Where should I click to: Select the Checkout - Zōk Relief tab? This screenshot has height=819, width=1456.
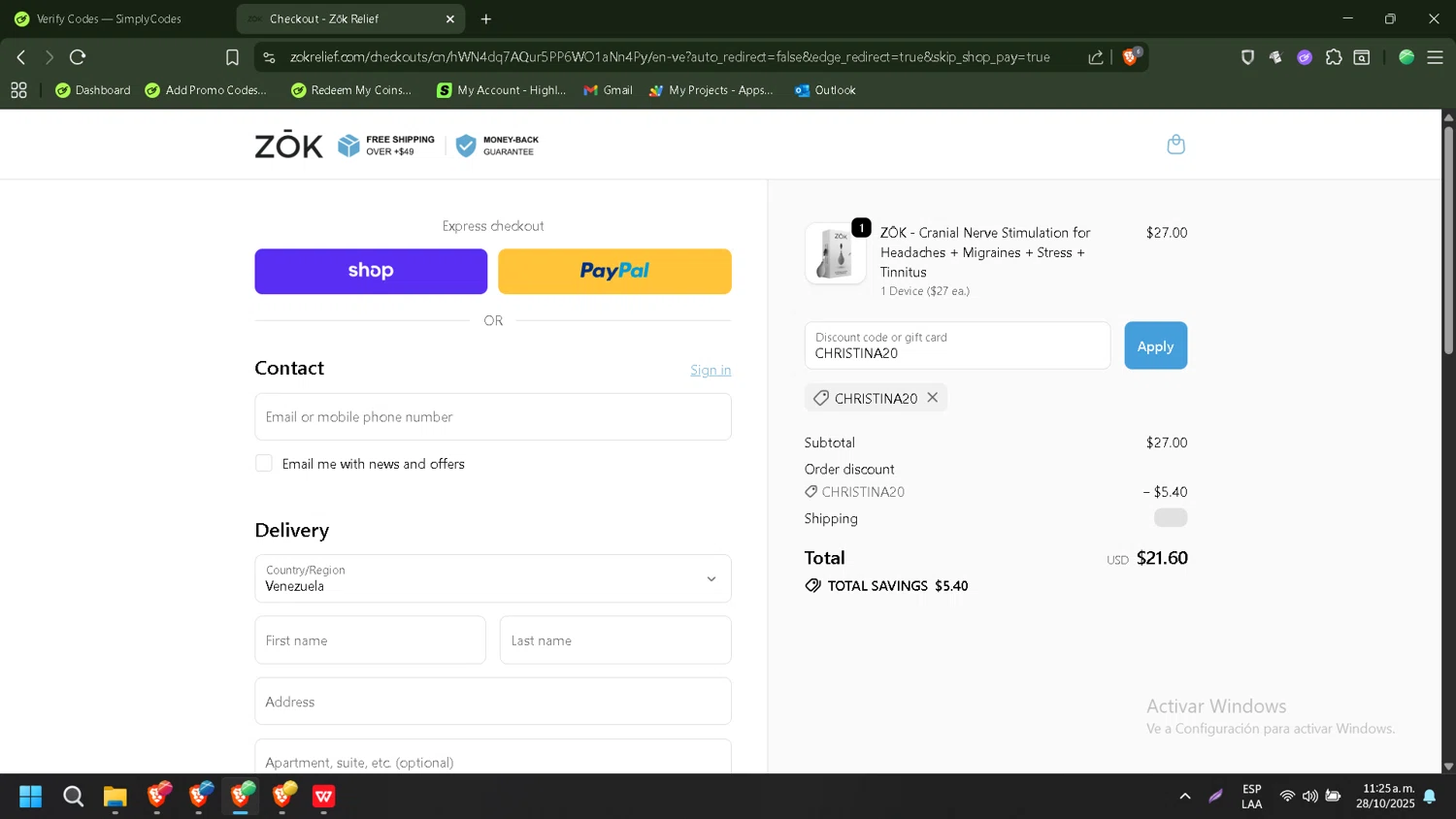point(349,18)
